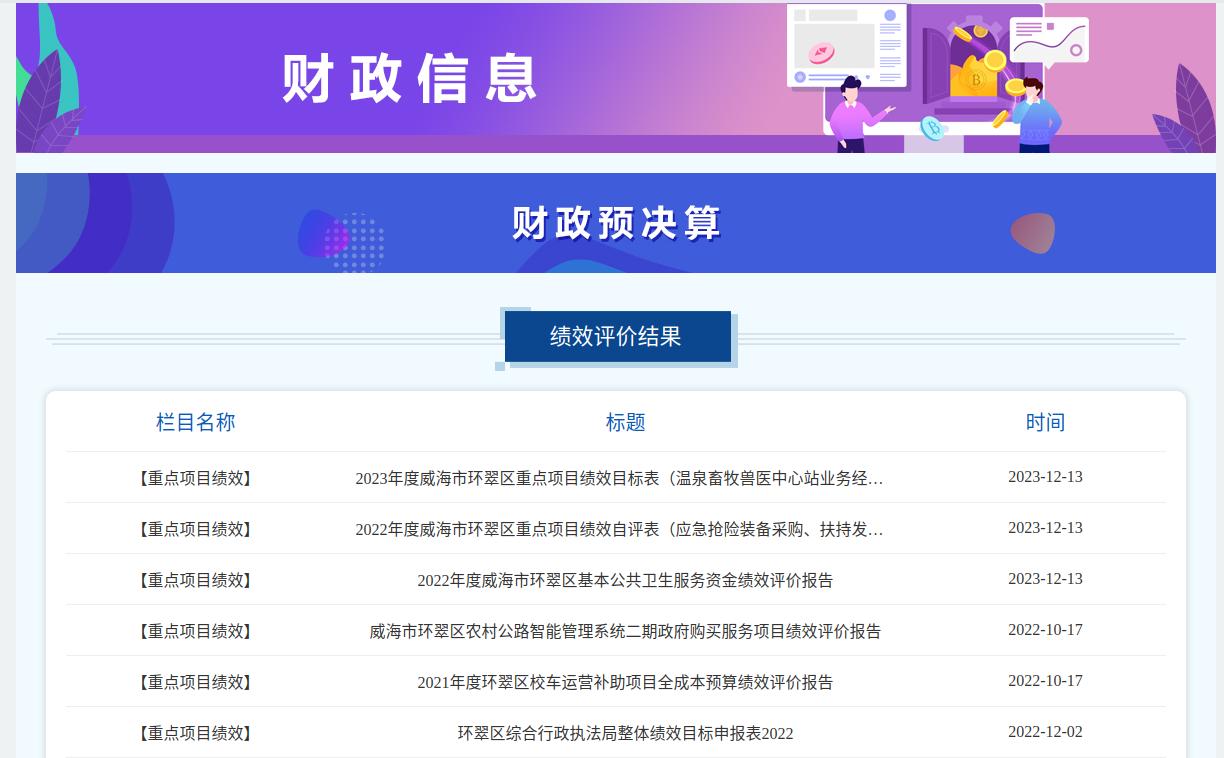Click 【重点项目绩效】 tag beside 基本公共卫生服务 report
The width and height of the screenshot is (1224, 758).
click(195, 580)
